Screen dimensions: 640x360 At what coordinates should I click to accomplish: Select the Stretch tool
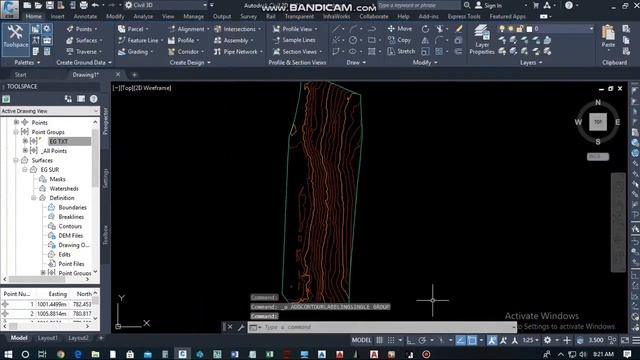click(x=401, y=51)
